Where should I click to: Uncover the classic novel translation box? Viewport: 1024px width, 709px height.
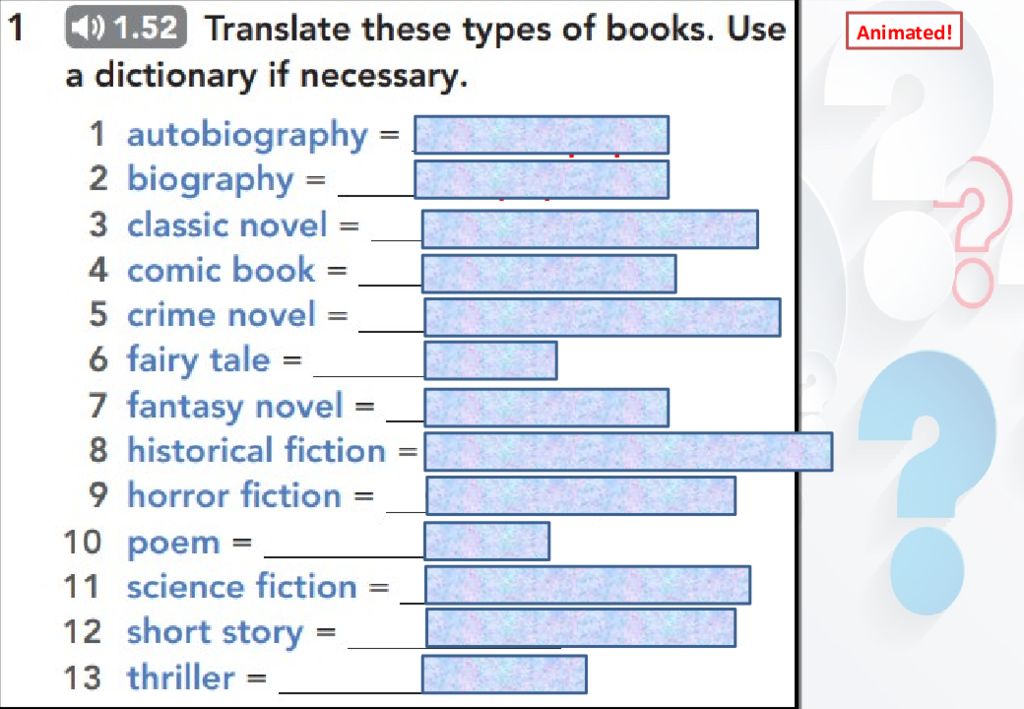590,228
